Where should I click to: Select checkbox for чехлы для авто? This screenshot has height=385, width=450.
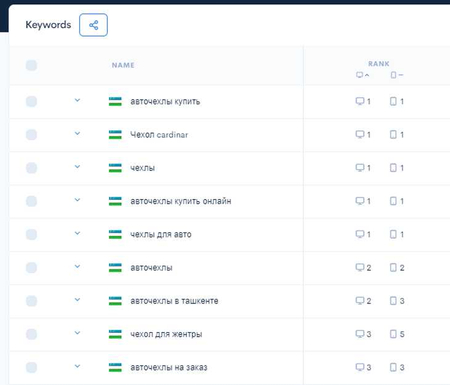click(31, 234)
